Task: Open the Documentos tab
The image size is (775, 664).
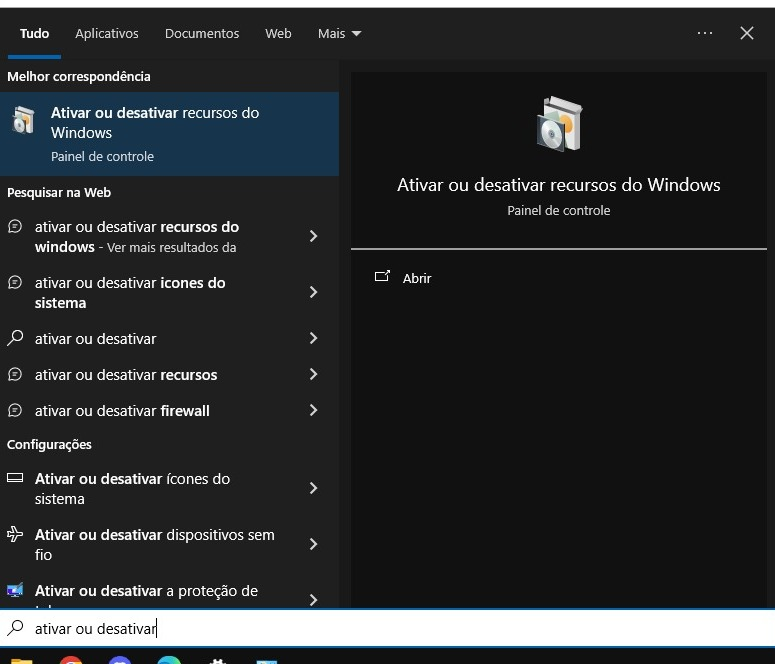Action: point(202,34)
